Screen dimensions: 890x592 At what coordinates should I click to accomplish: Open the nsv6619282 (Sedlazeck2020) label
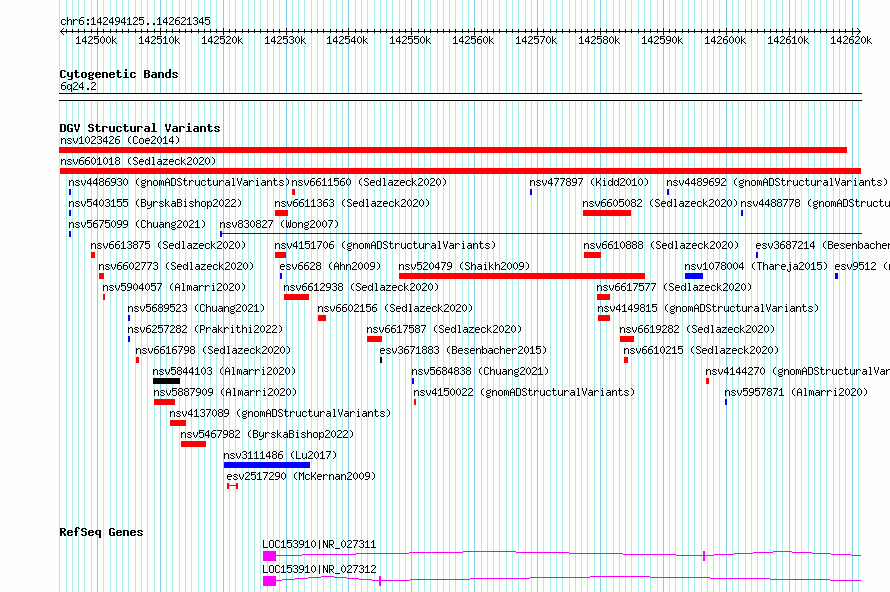(x=697, y=329)
